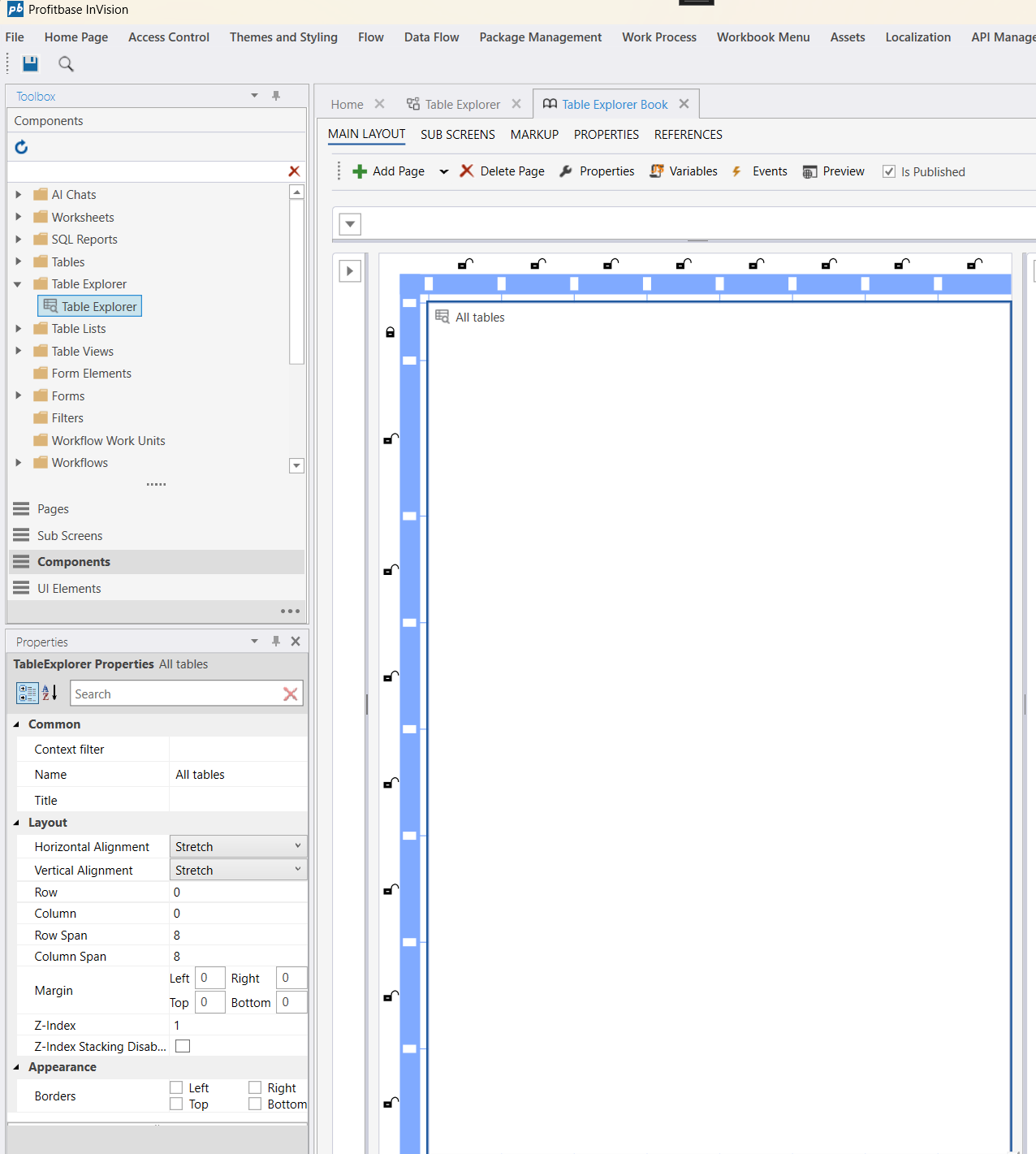Preview the workbook page

833,171
